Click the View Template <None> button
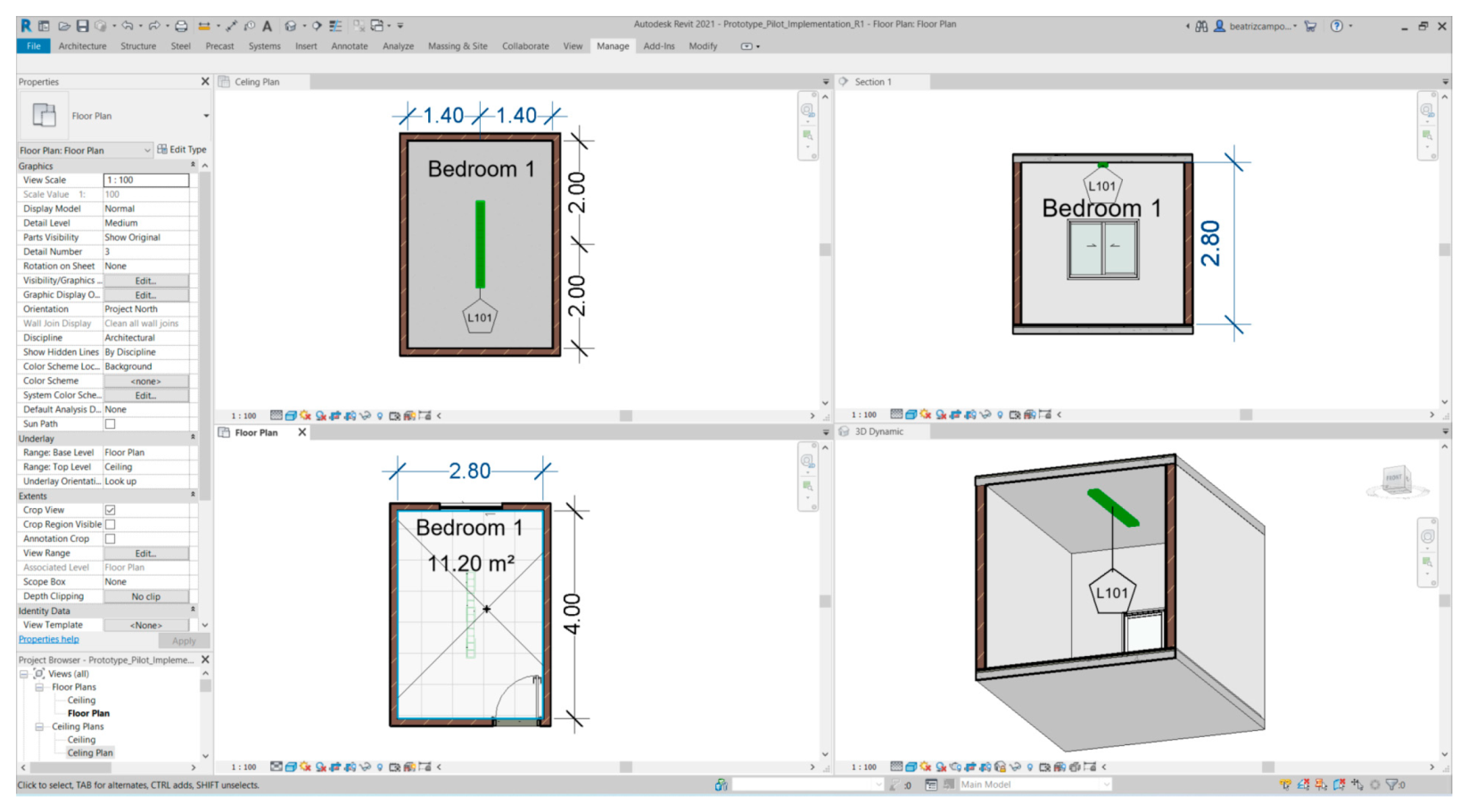Image resolution: width=1468 pixels, height=812 pixels. tap(145, 626)
